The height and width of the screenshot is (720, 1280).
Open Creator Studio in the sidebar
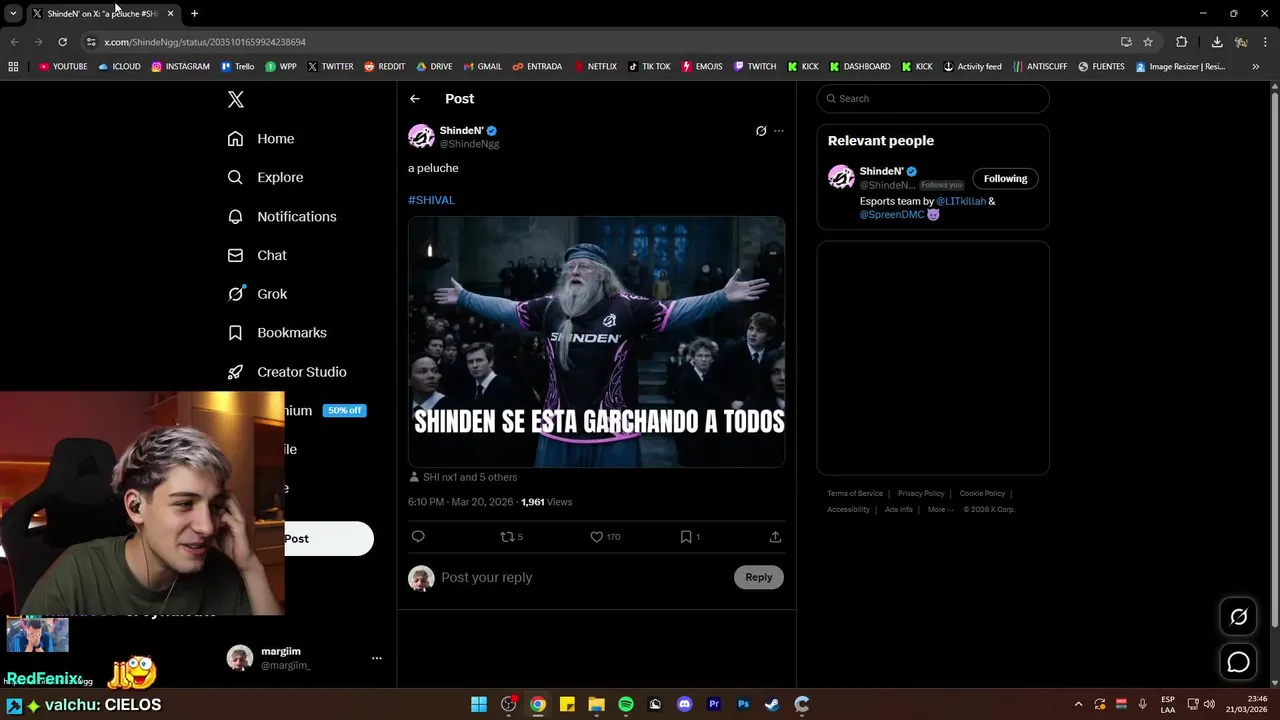coord(287,372)
